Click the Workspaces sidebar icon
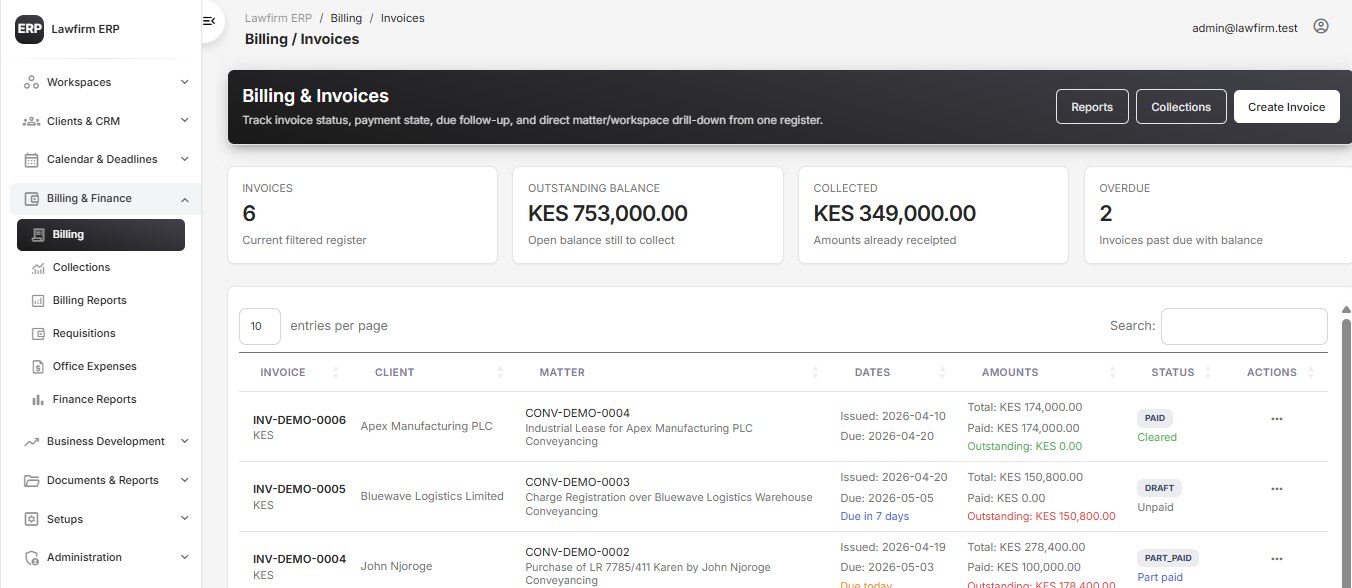 coord(31,82)
